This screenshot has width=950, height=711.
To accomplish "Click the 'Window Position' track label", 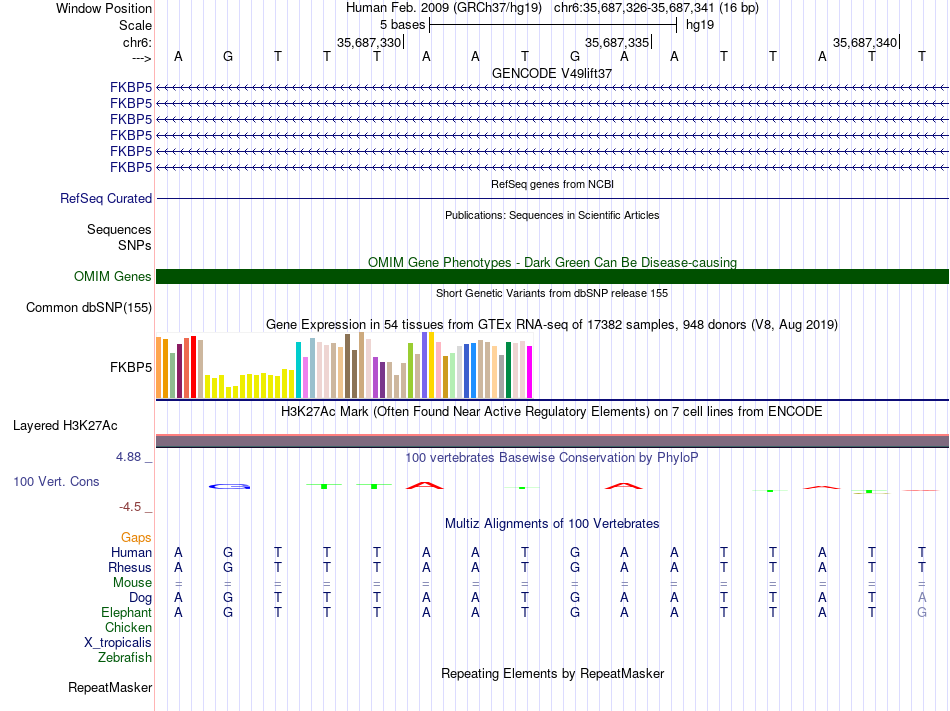I will [x=104, y=8].
